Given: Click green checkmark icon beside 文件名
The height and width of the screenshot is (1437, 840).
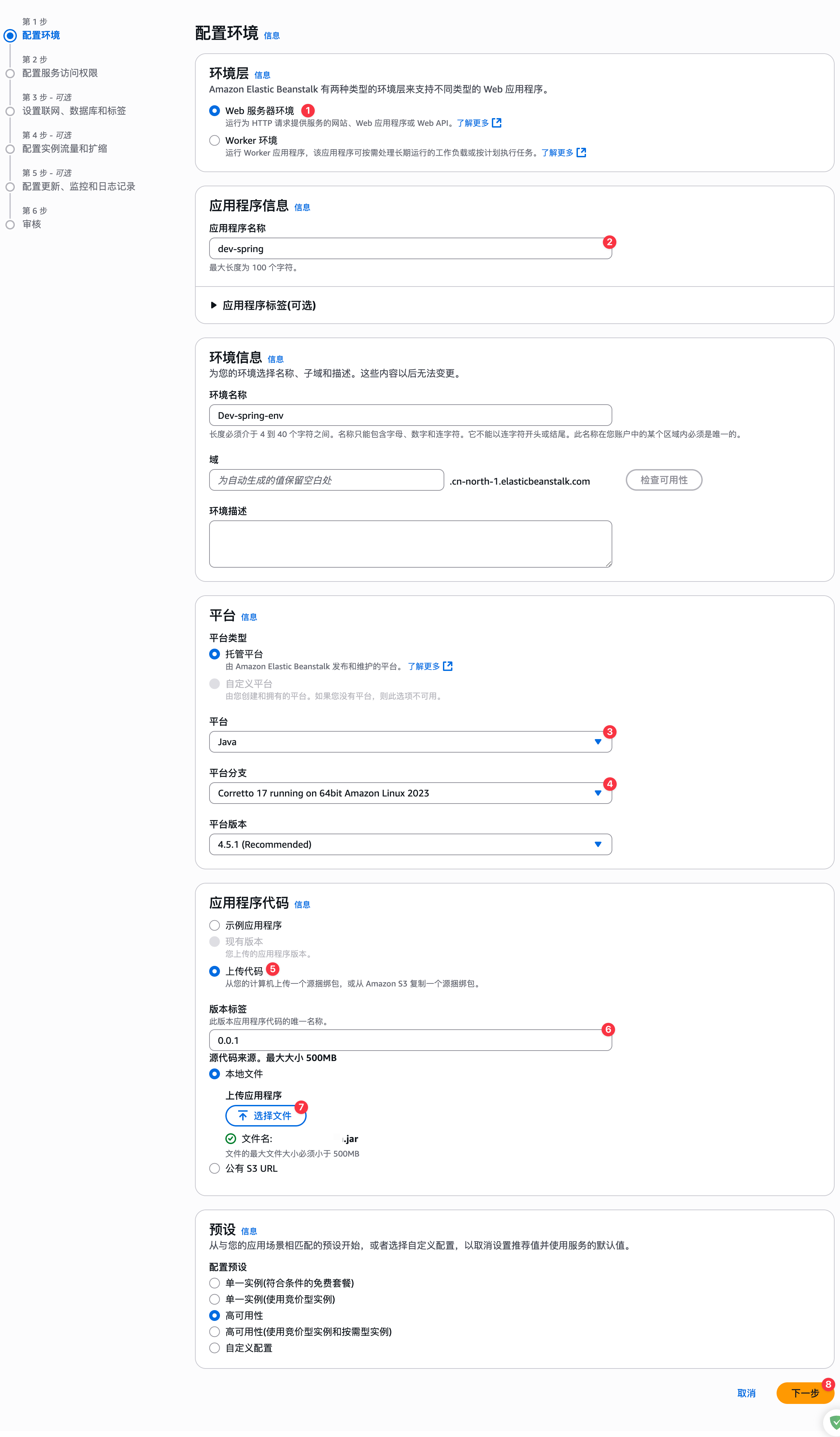Looking at the screenshot, I should (x=230, y=1139).
